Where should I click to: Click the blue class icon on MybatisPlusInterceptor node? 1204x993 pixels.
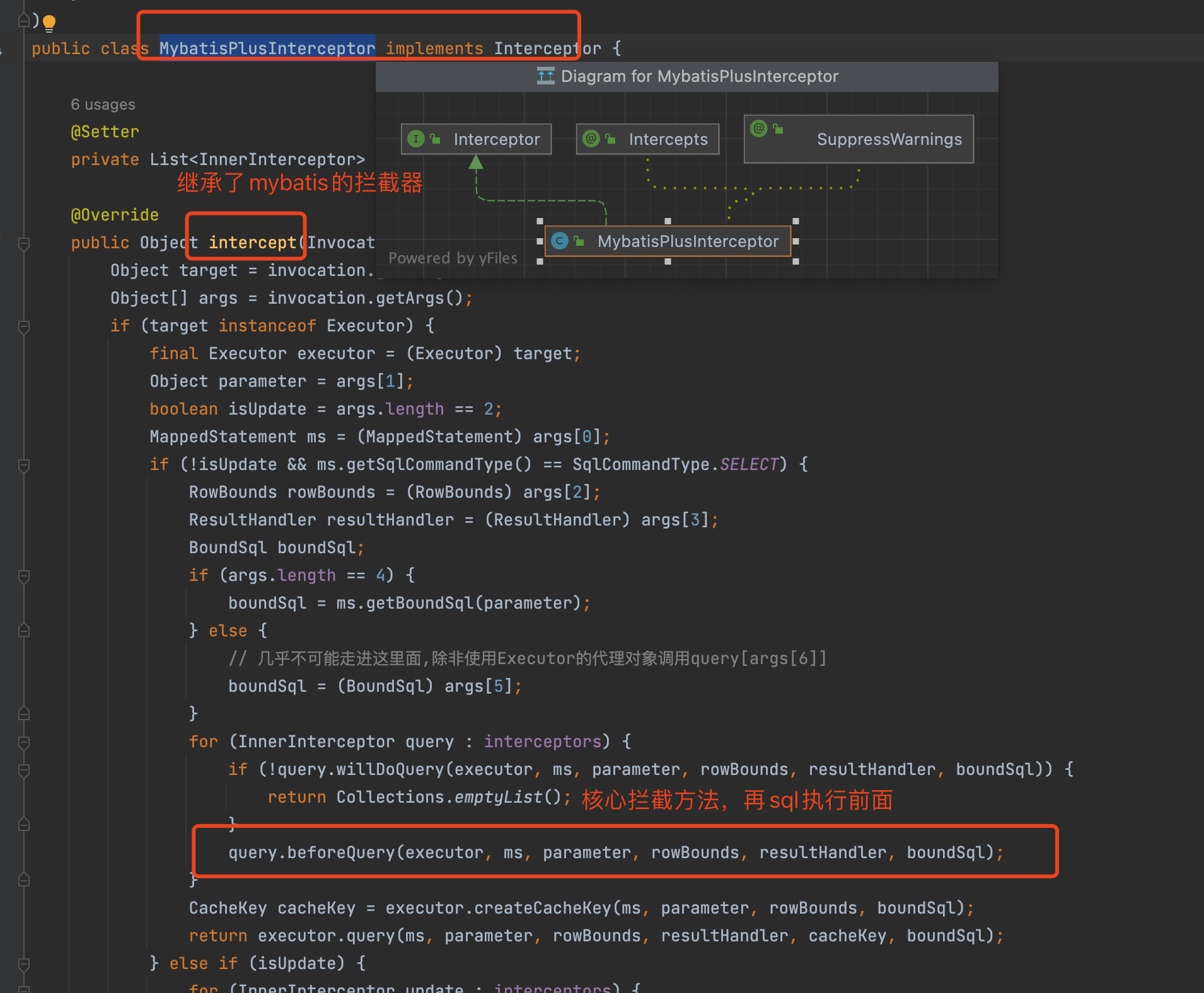pos(559,241)
